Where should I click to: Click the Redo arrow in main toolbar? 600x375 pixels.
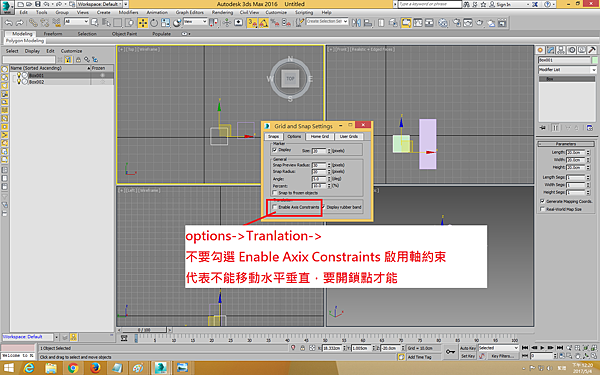(x=19, y=23)
